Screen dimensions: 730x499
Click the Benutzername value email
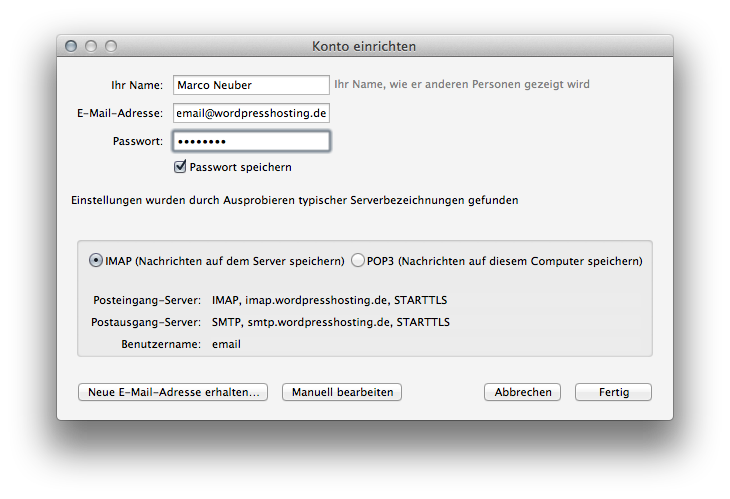coord(226,344)
